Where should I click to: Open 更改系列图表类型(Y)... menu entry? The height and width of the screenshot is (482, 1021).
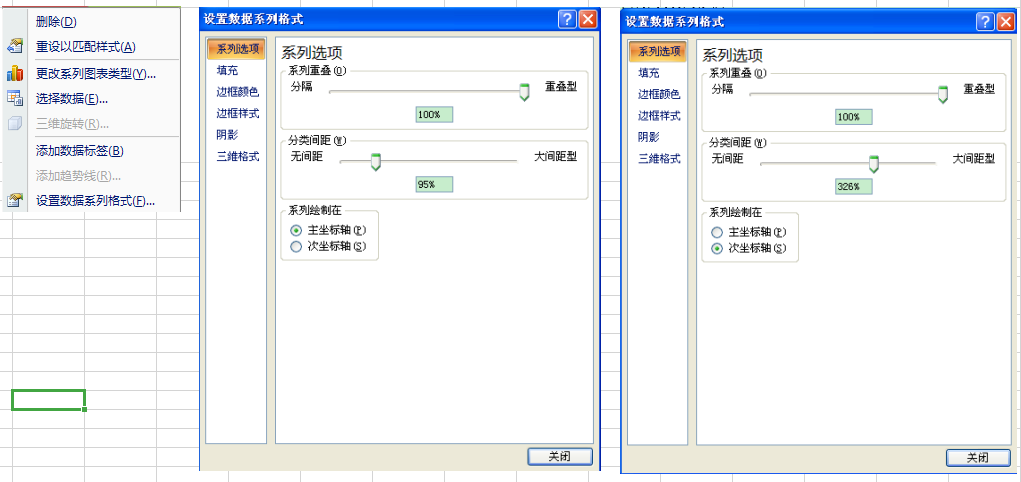click(x=96, y=74)
